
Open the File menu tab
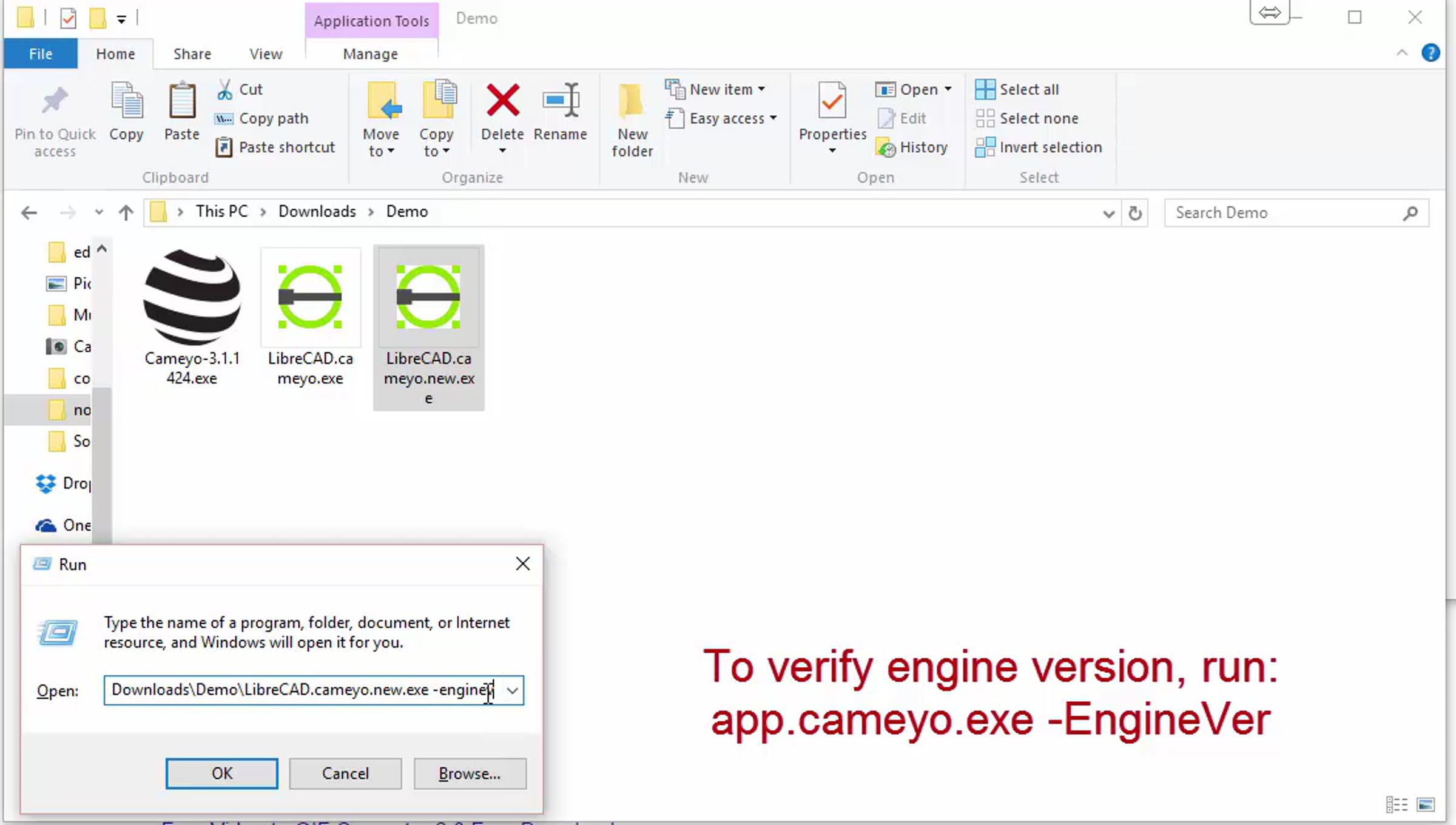(41, 54)
